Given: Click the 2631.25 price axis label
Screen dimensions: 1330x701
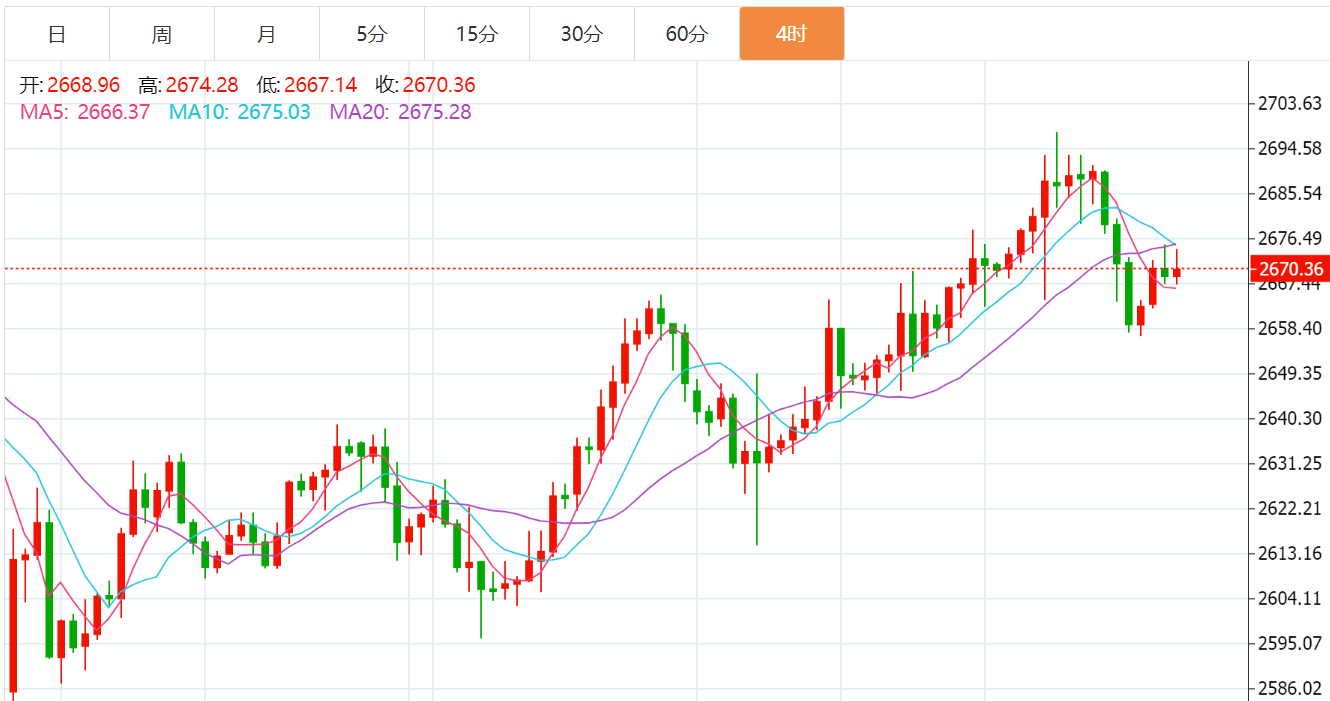Looking at the screenshot, I should (1290, 463).
